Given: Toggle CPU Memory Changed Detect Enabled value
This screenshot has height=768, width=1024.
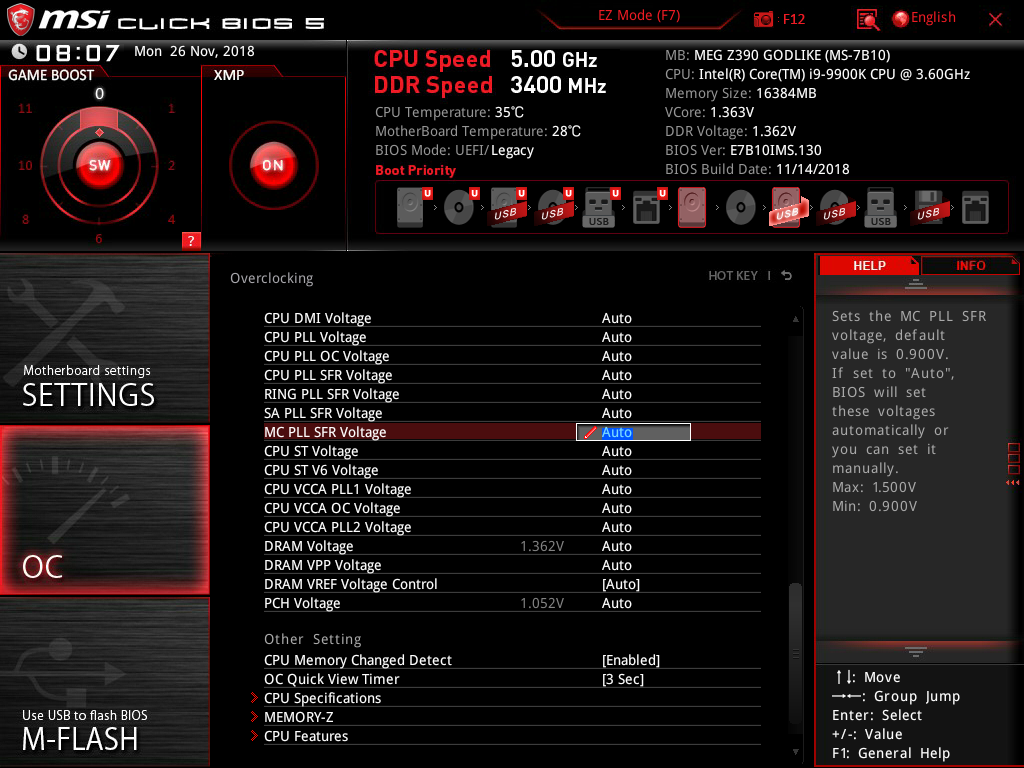Looking at the screenshot, I should click(x=630, y=660).
